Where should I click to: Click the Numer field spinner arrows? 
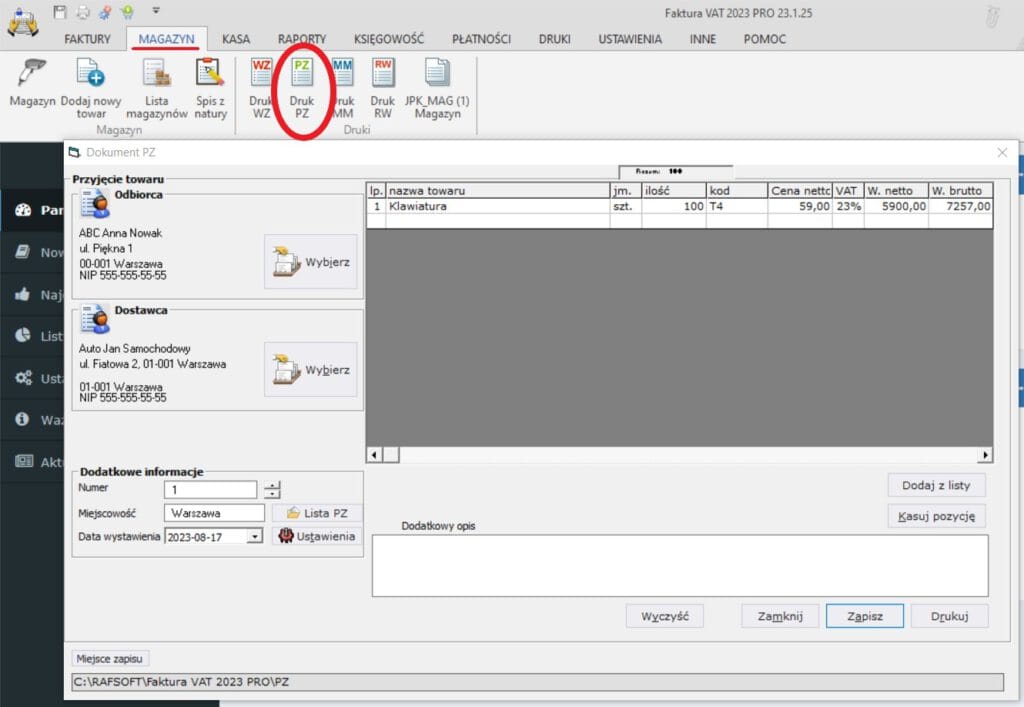pyautogui.click(x=272, y=489)
